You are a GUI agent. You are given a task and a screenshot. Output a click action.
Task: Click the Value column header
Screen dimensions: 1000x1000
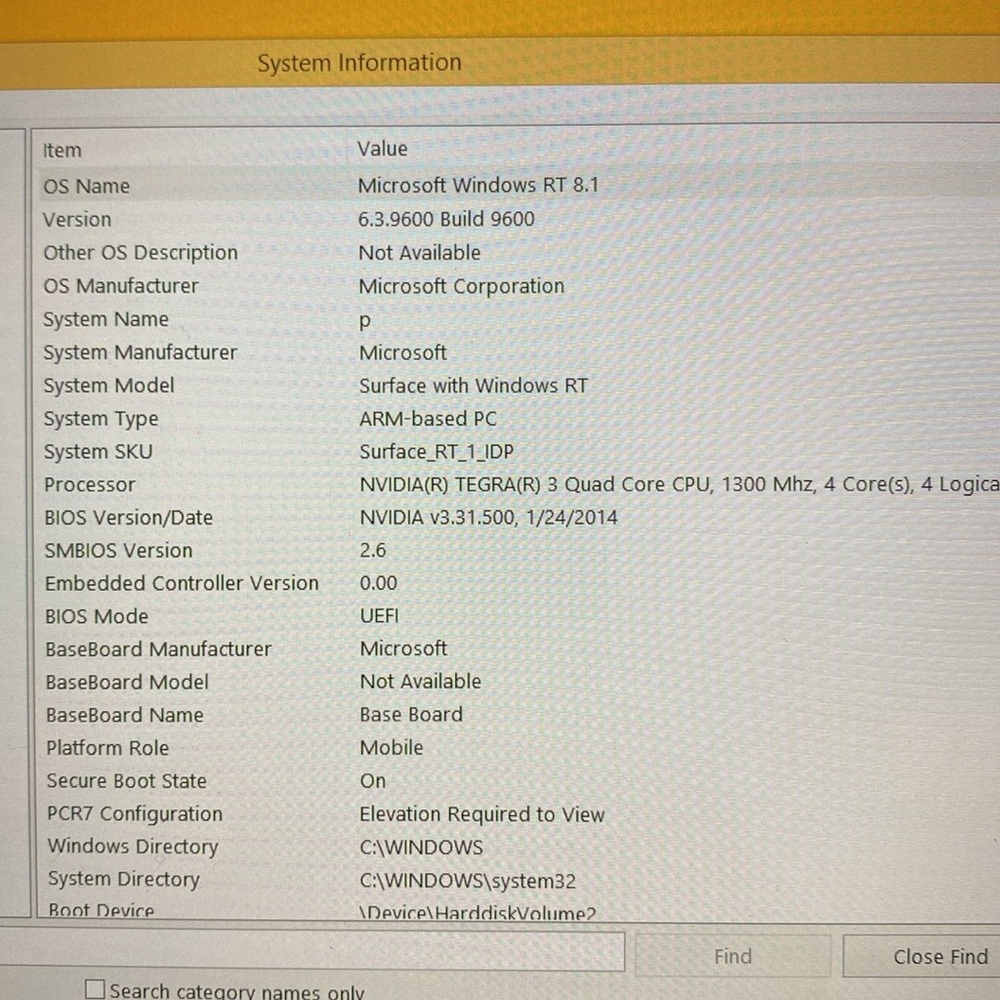382,149
